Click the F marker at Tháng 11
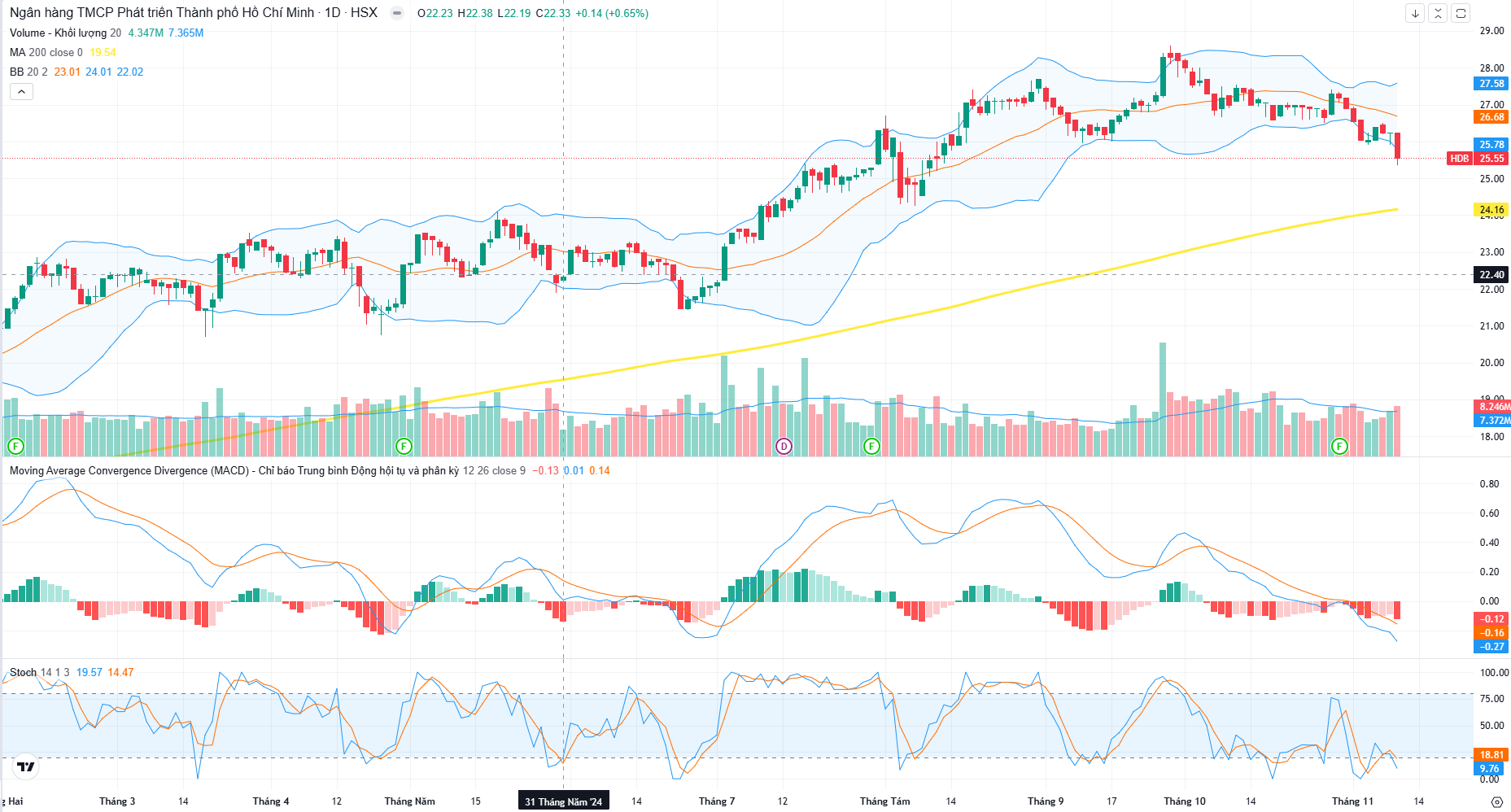Viewport: 1511px width, 812px height. (x=1339, y=446)
